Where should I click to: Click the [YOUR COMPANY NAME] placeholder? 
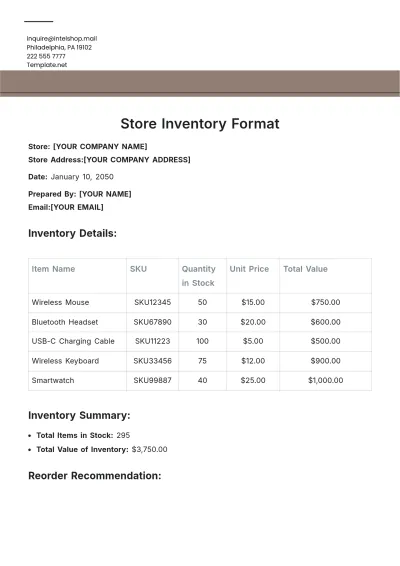pos(100,147)
